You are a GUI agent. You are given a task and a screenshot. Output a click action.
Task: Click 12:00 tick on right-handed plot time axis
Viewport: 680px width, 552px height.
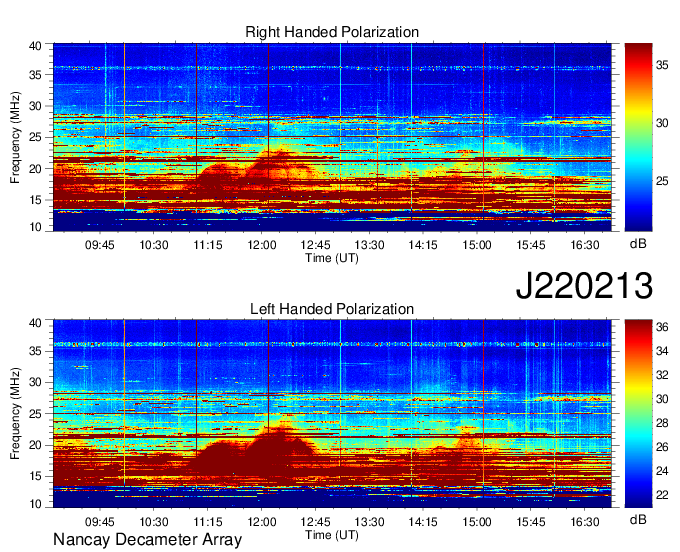262,245
